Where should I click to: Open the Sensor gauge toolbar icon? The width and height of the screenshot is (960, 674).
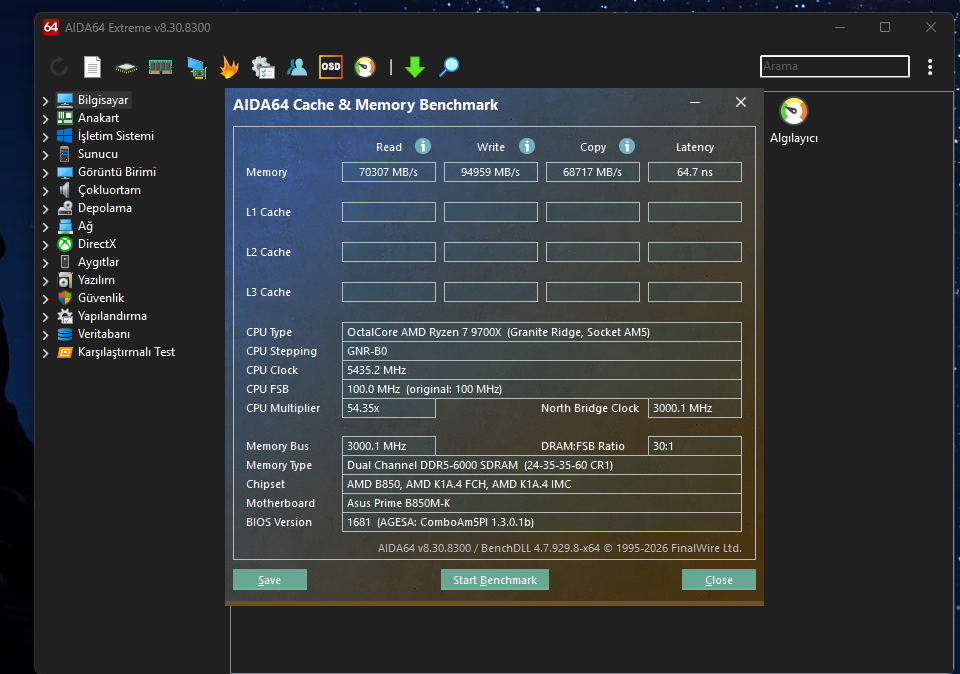coord(365,67)
